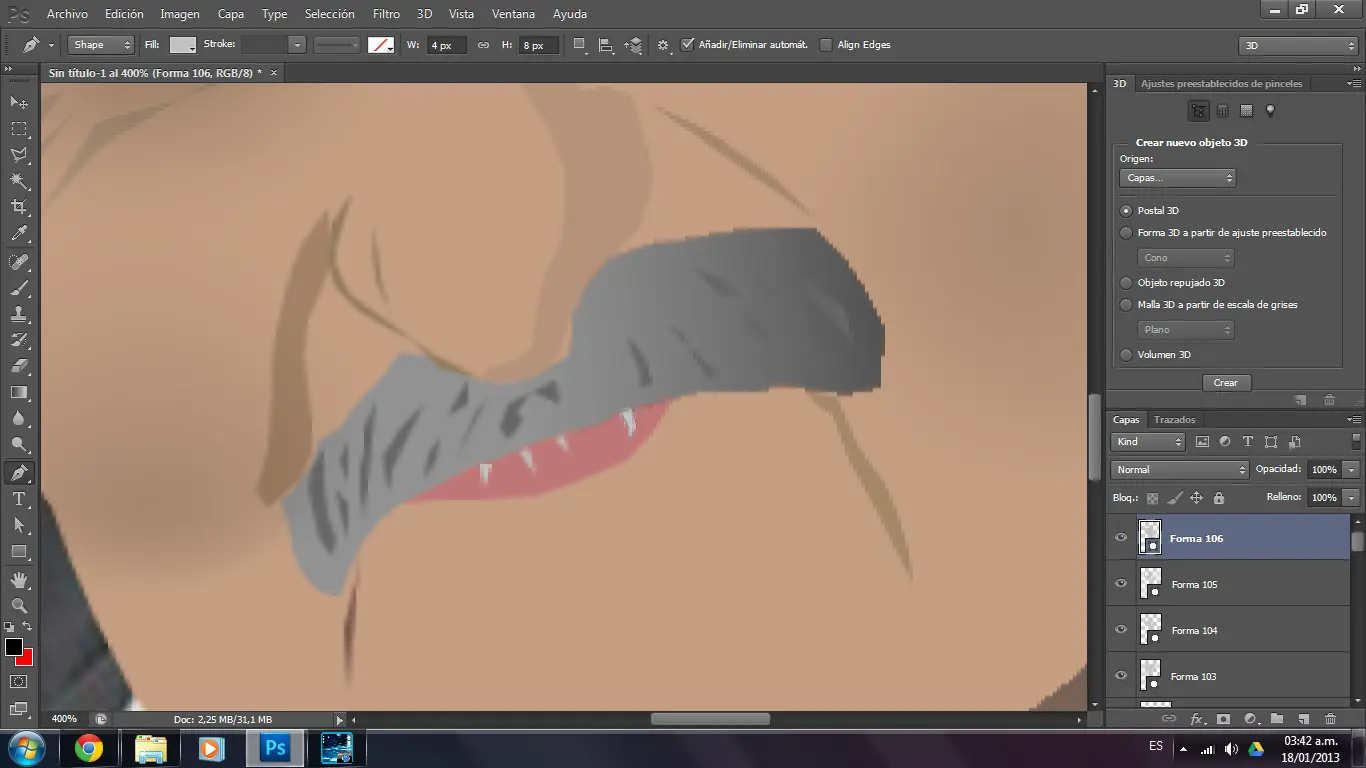
Task: Select the Gradient tool
Action: click(x=19, y=392)
